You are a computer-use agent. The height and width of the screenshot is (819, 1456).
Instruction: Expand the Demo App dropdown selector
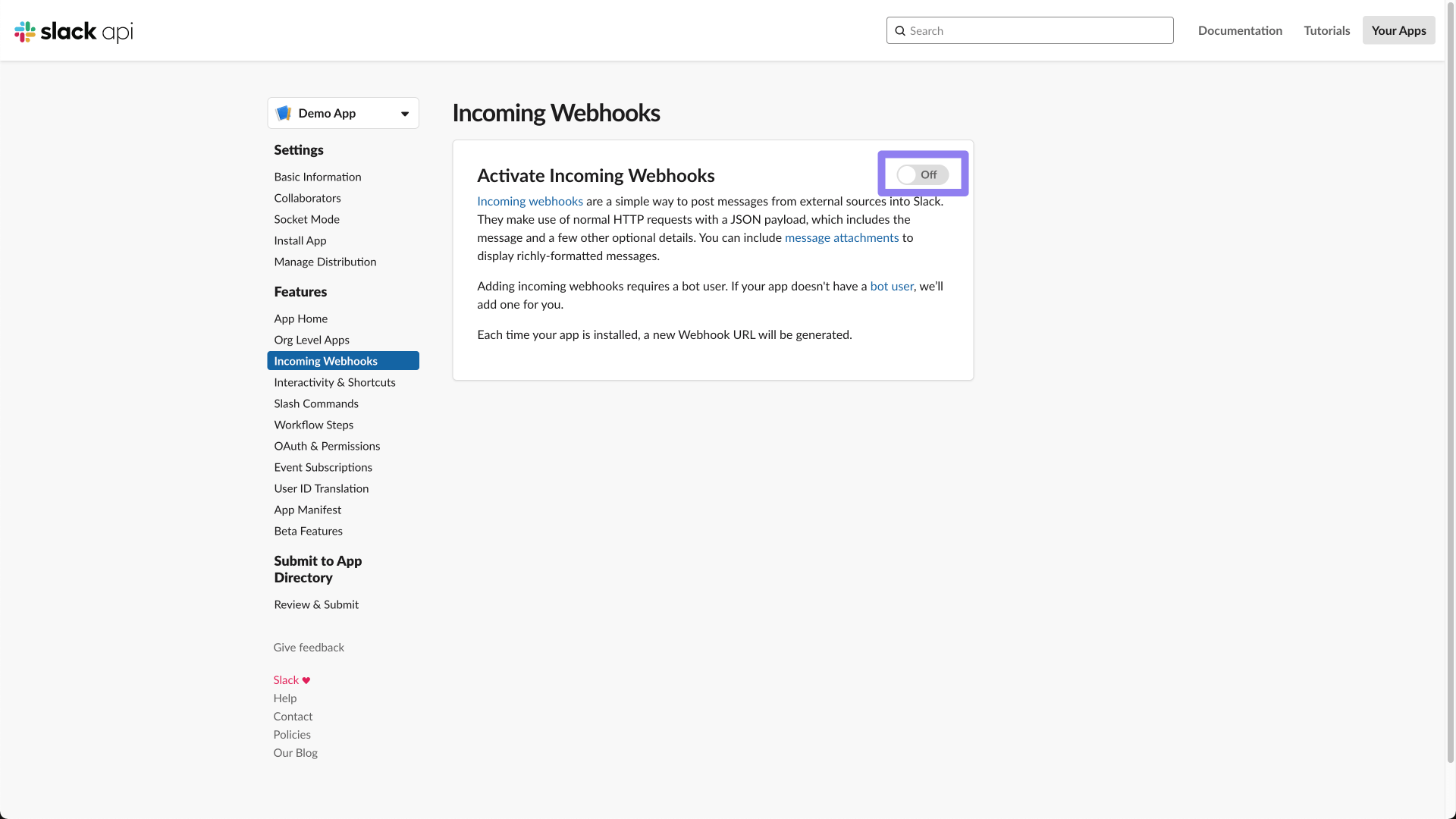coord(404,113)
